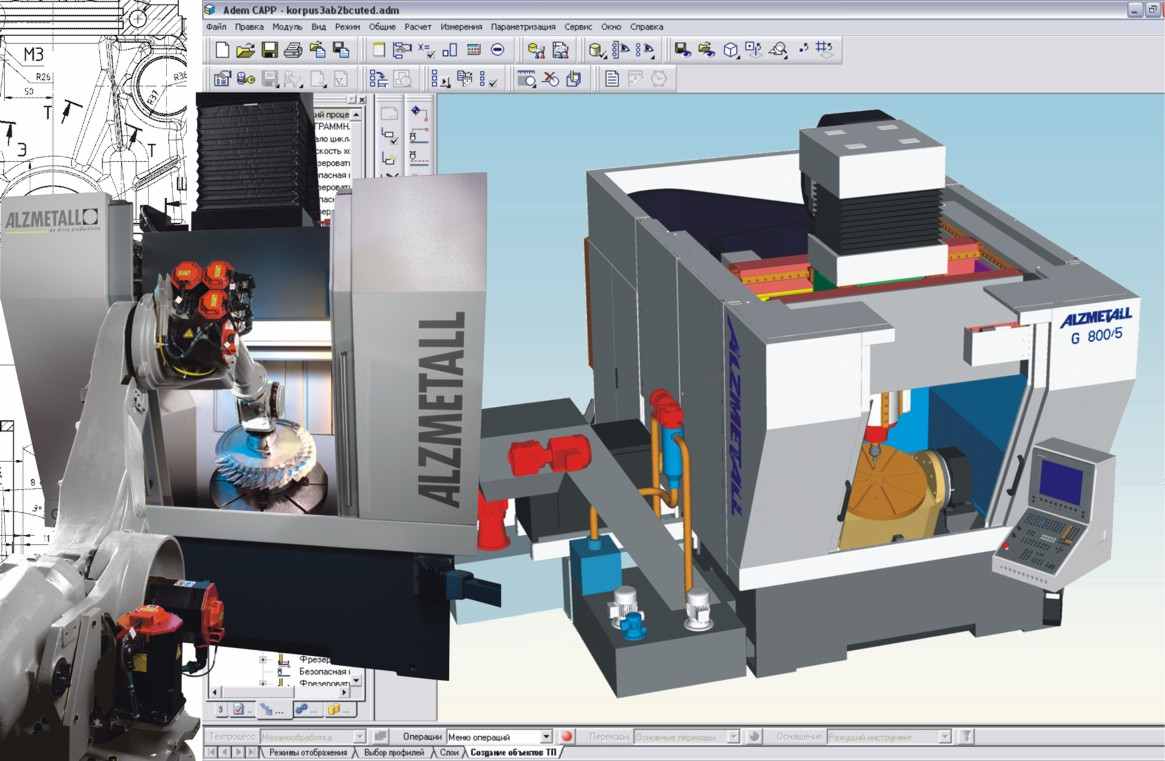The height and width of the screenshot is (761, 1165).
Task: Click the circled minus icon
Action: coord(497,50)
